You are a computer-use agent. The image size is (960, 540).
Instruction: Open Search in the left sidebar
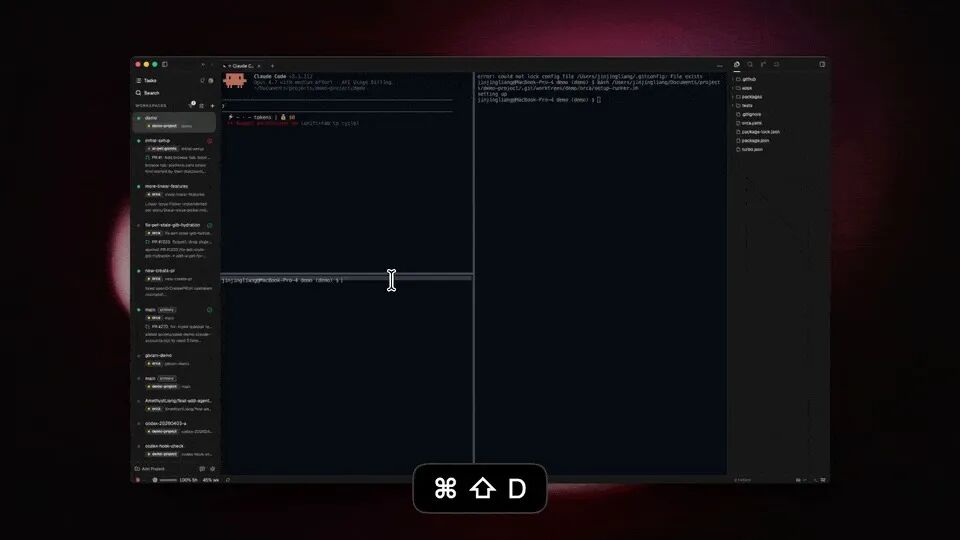pos(148,93)
